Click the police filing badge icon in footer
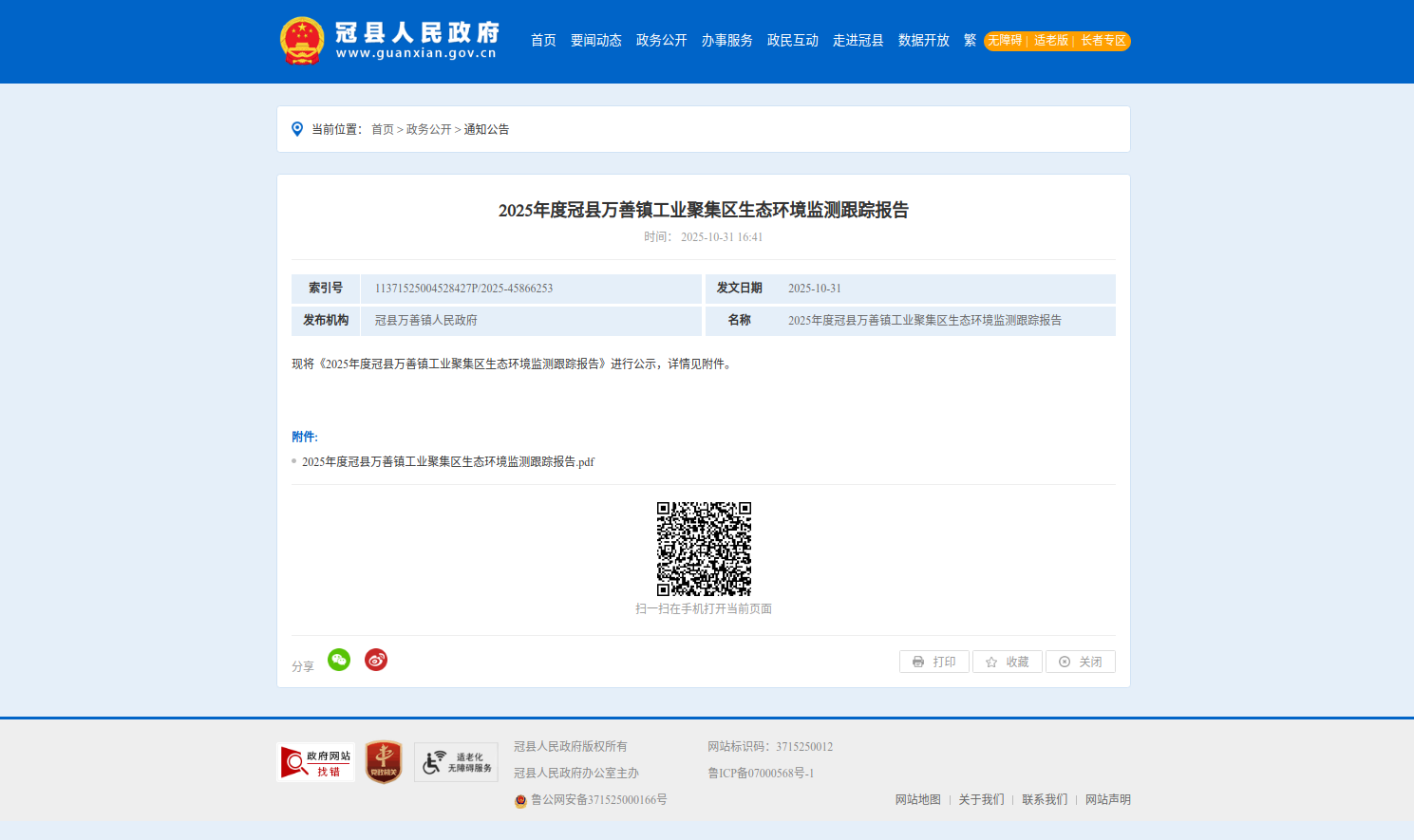Screen dimensions: 1414x840 520,801
